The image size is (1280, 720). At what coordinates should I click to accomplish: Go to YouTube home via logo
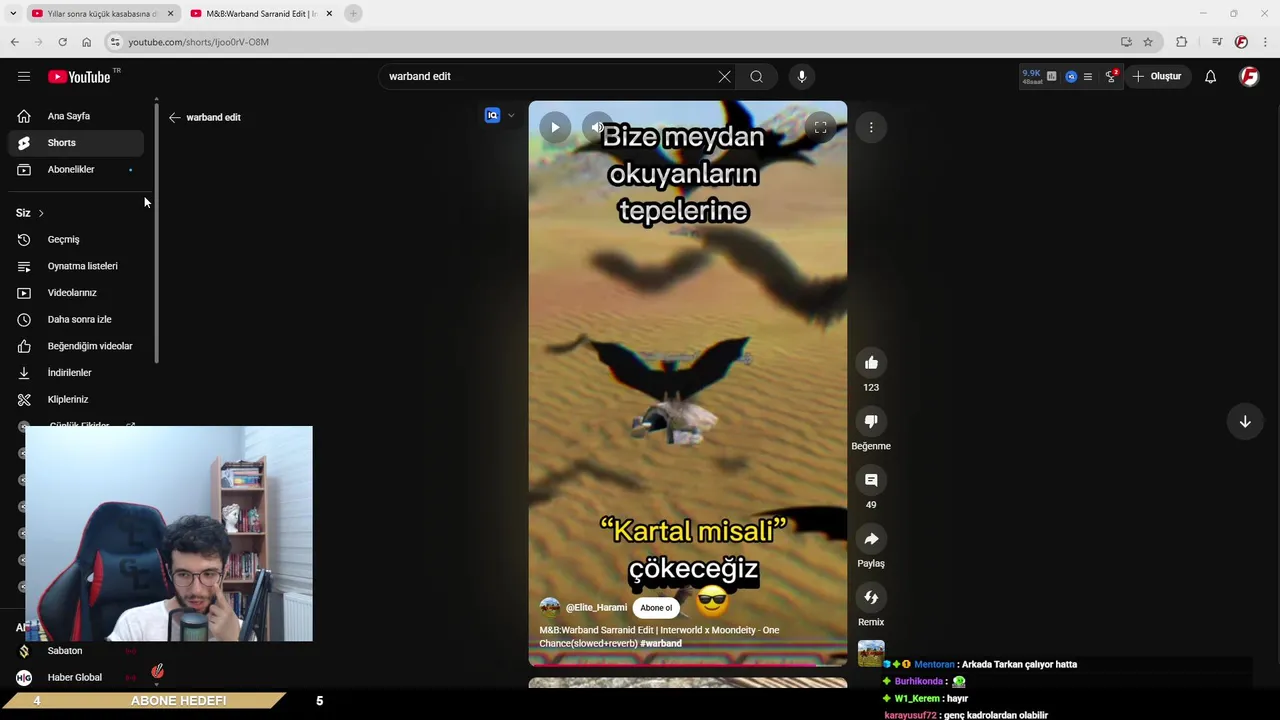point(79,77)
